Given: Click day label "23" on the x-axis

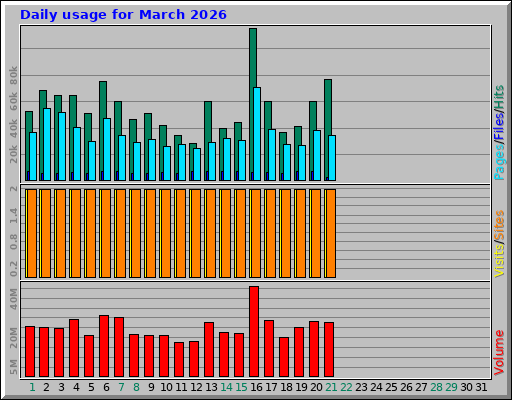Looking at the screenshot, I should click(361, 387).
